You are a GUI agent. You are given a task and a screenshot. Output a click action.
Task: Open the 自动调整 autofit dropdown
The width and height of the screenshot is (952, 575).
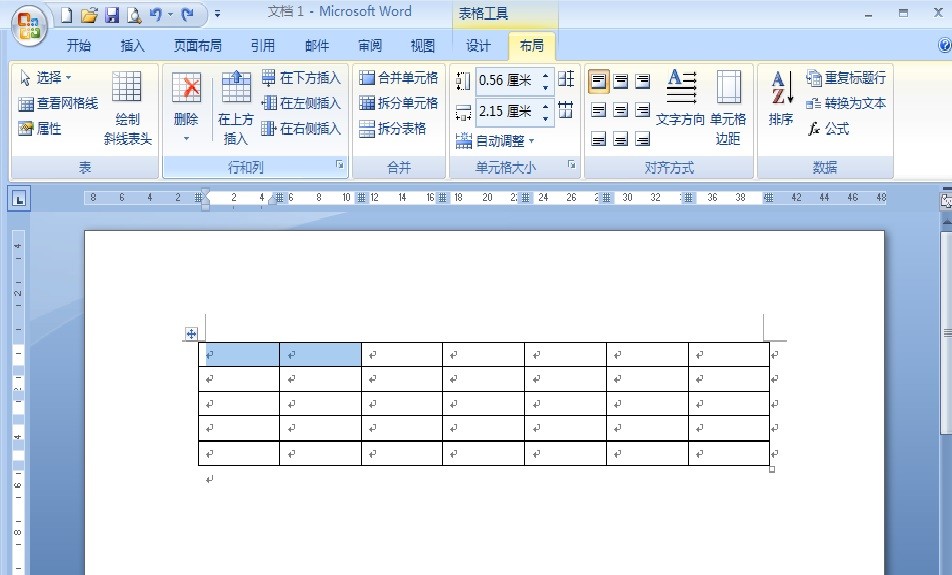coord(494,141)
